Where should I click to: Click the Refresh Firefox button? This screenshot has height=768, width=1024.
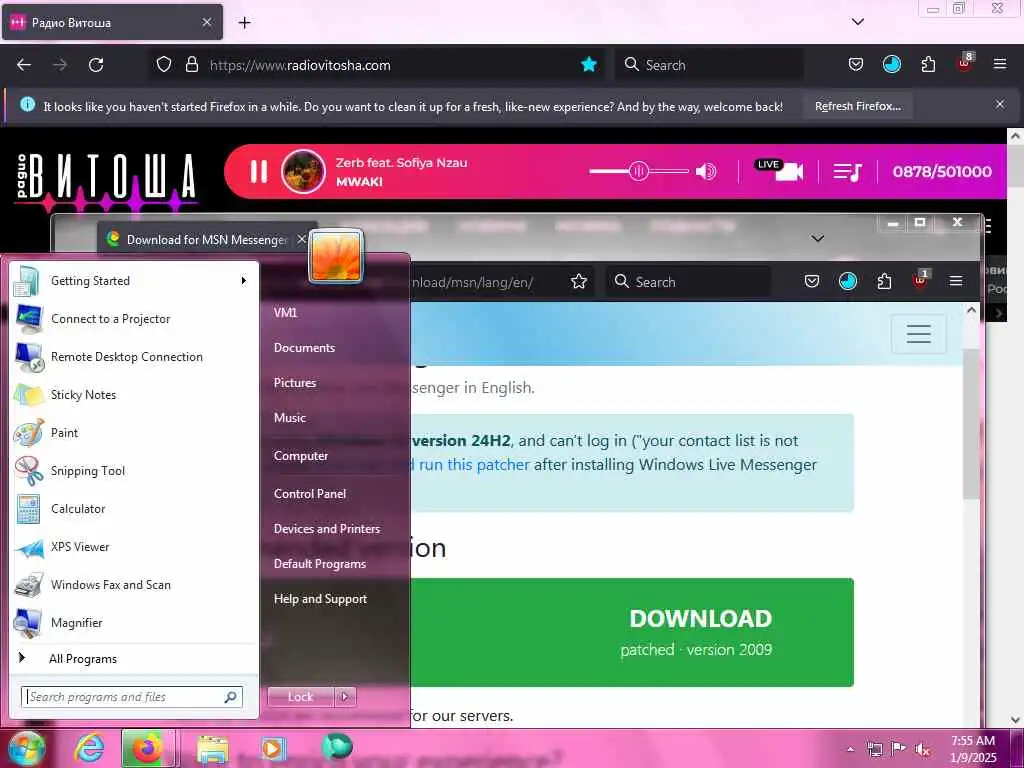[x=857, y=106]
